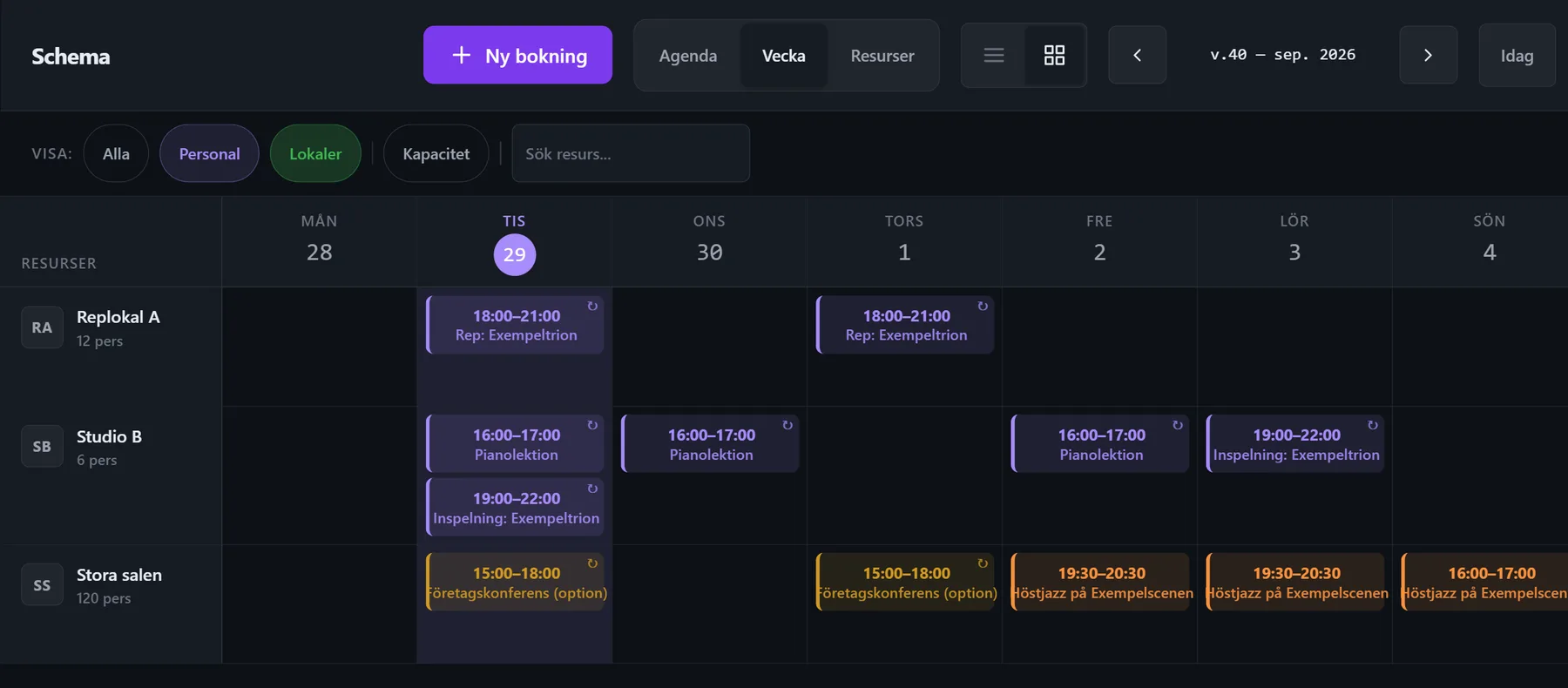Toggle the Personal filter chip
The image size is (1568, 688).
tap(209, 153)
